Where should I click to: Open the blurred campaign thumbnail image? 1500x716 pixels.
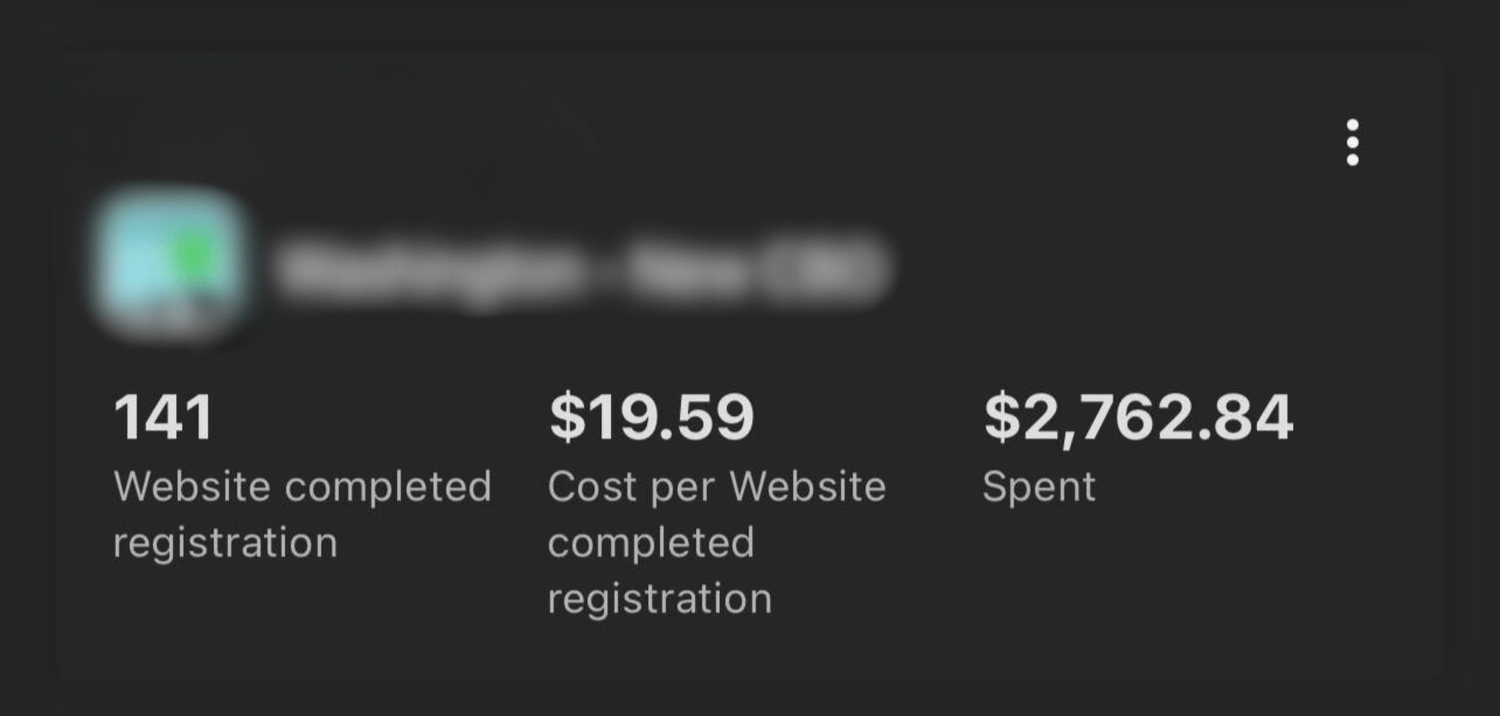click(168, 262)
